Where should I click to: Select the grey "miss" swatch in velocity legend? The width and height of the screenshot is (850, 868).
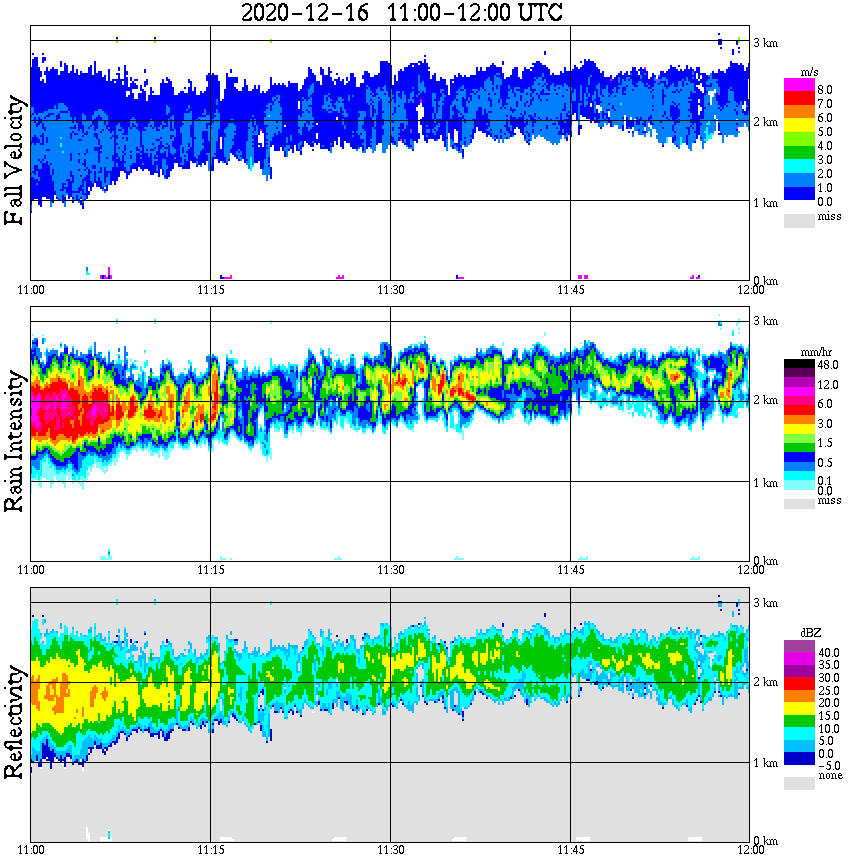(x=800, y=221)
